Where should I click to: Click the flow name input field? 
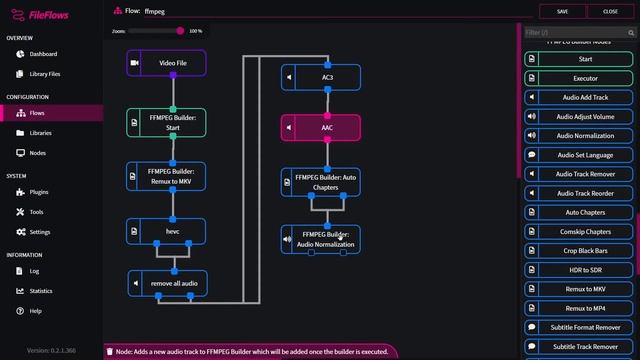click(x=338, y=11)
